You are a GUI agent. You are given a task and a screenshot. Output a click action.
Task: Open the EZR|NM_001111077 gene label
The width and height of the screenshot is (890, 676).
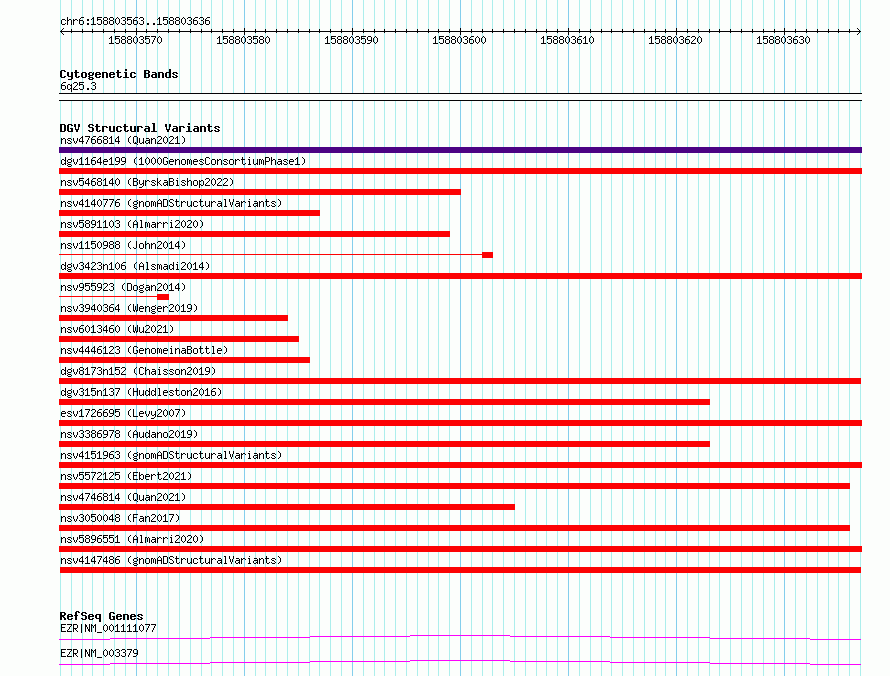pyautogui.click(x=108, y=628)
